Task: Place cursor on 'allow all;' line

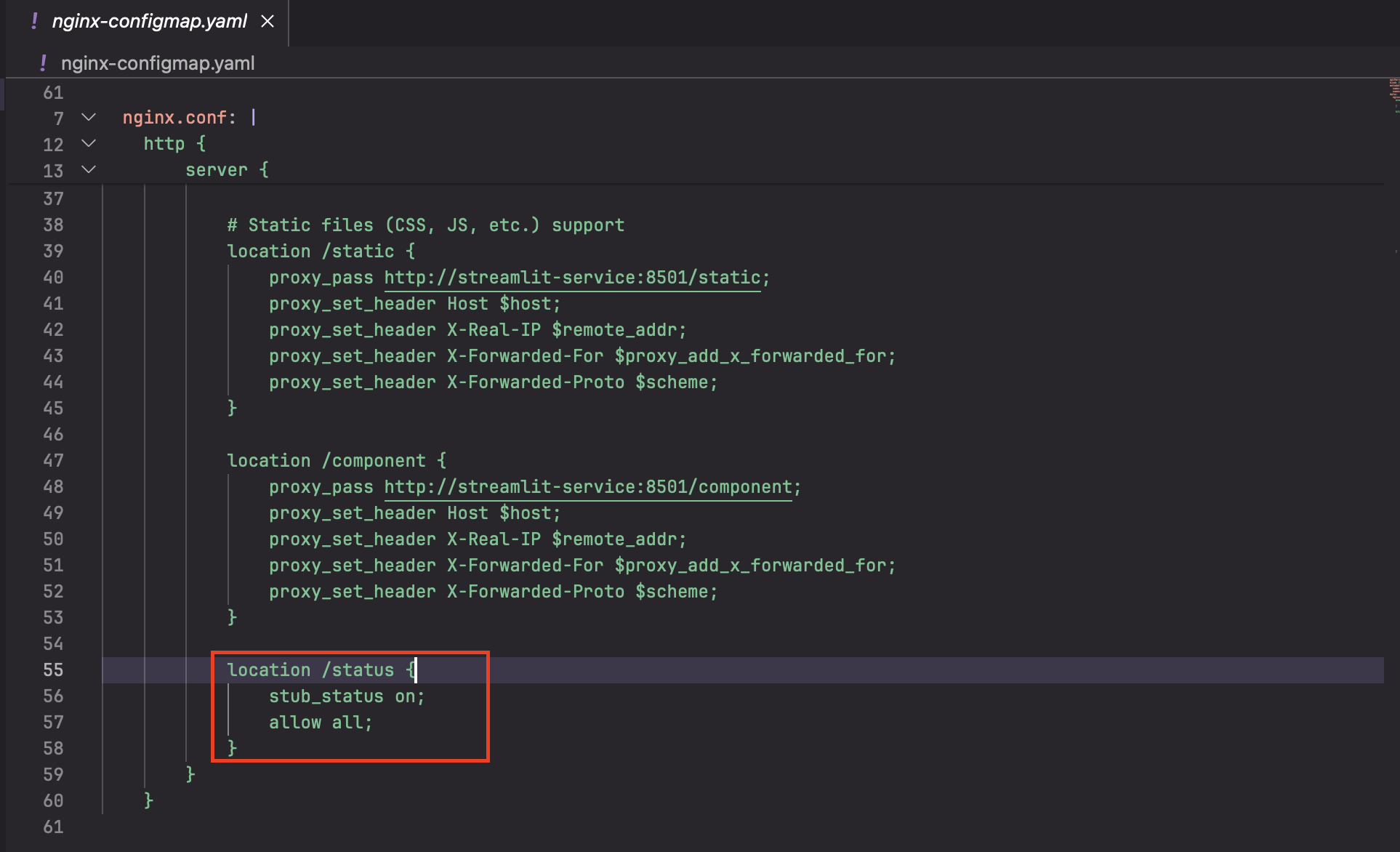Action: click(320, 723)
